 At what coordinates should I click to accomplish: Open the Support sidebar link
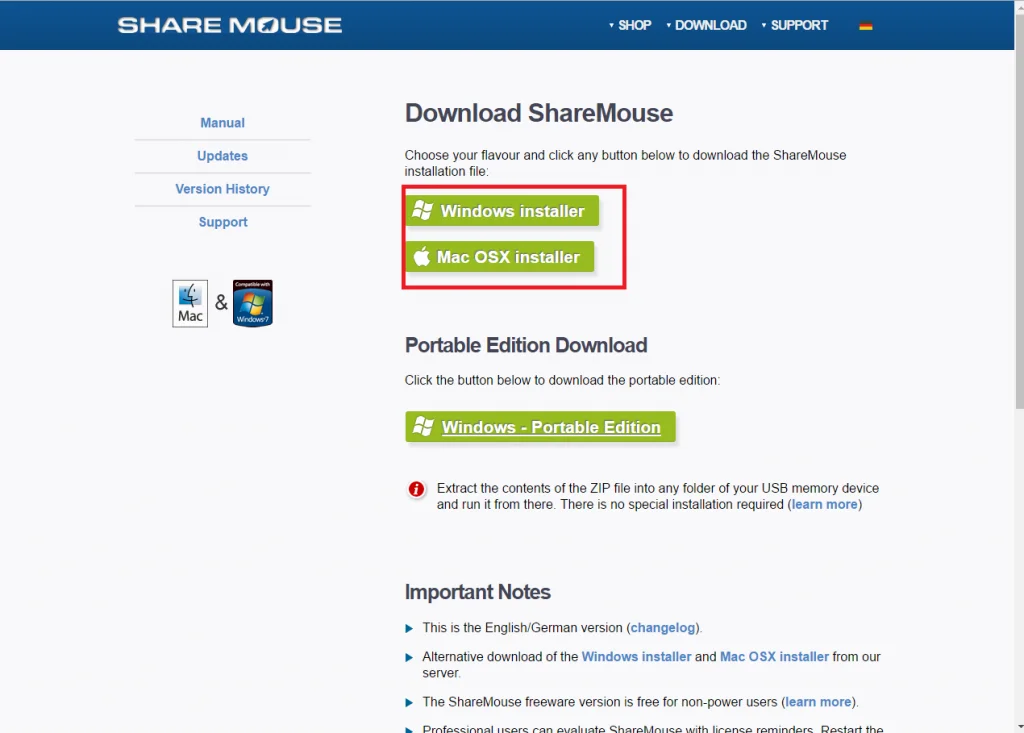pyautogui.click(x=222, y=222)
